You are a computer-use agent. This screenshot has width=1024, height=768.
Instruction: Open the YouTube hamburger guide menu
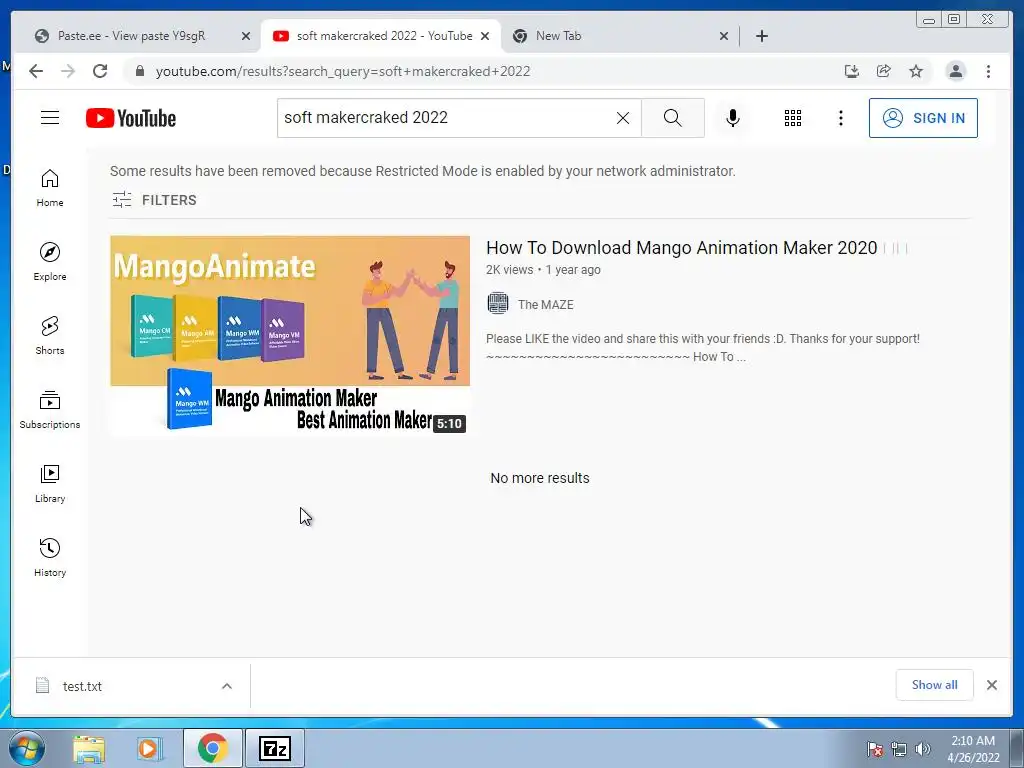50,118
